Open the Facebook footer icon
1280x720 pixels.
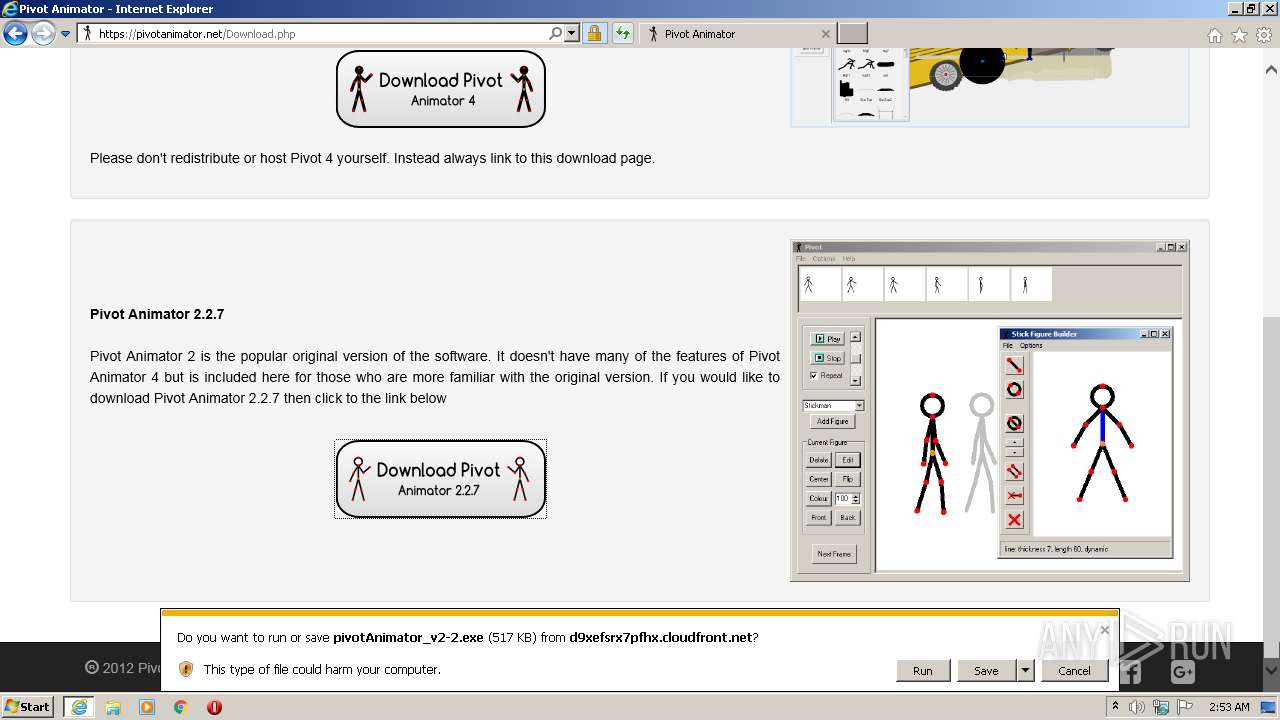pos(1131,673)
